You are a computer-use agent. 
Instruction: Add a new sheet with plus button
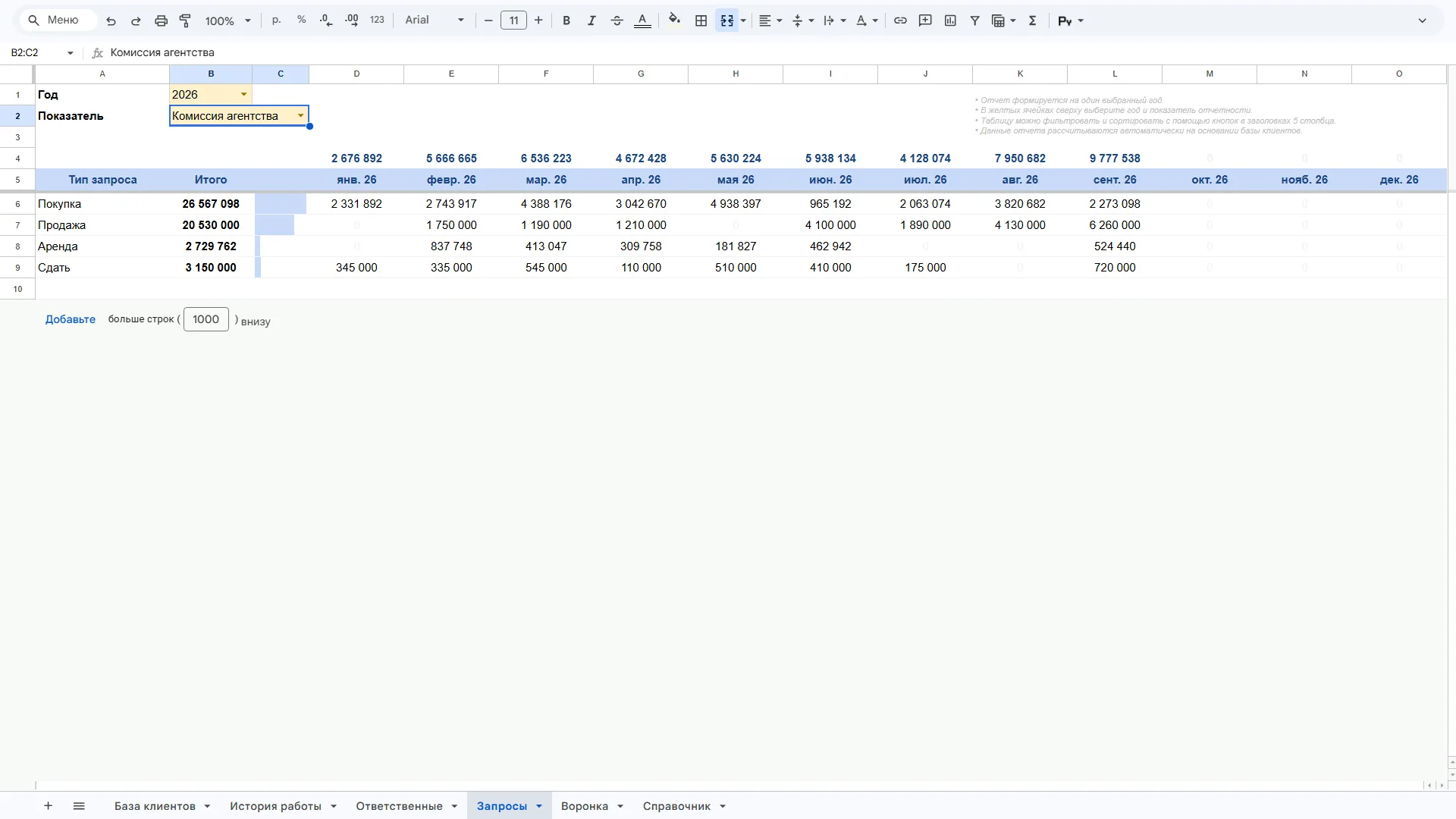tap(48, 805)
